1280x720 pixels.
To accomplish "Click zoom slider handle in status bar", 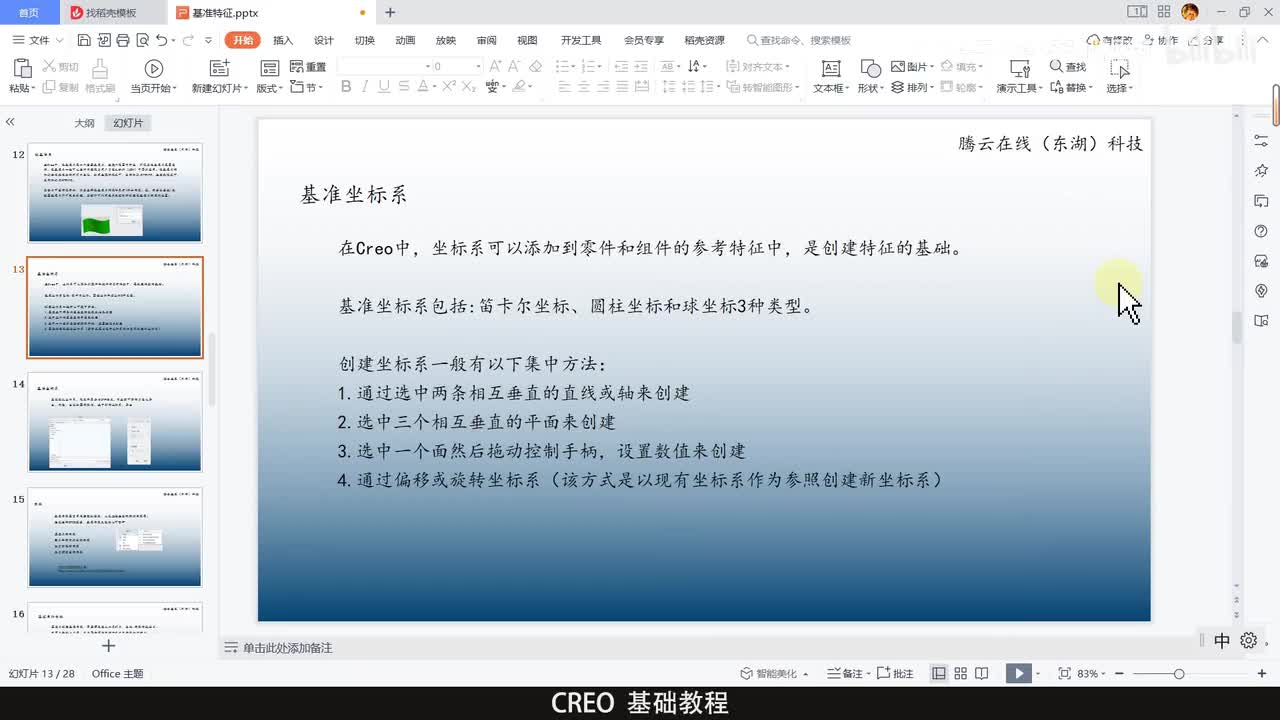I will click(x=1179, y=673).
